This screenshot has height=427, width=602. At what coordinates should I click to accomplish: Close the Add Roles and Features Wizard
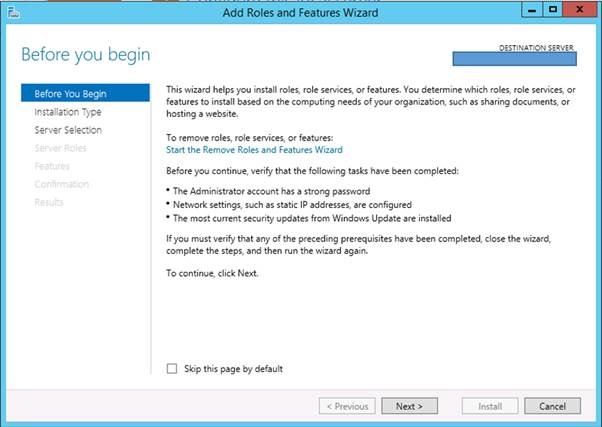point(579,15)
